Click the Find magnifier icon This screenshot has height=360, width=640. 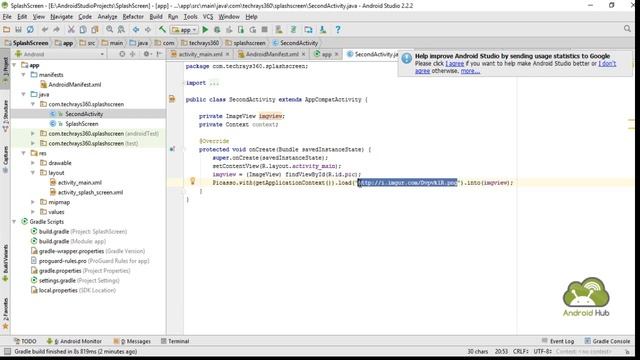[x=109, y=29]
